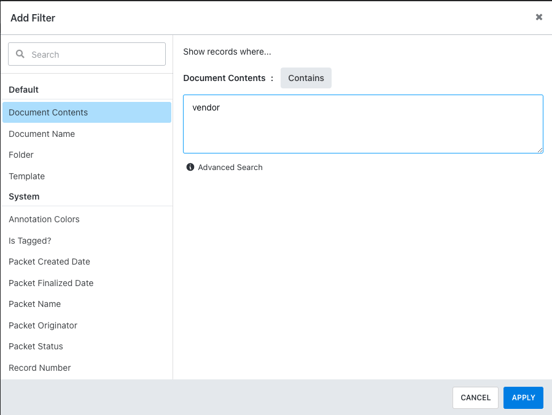552x415 pixels.
Task: Open the Contains operator dropdown
Action: (306, 78)
